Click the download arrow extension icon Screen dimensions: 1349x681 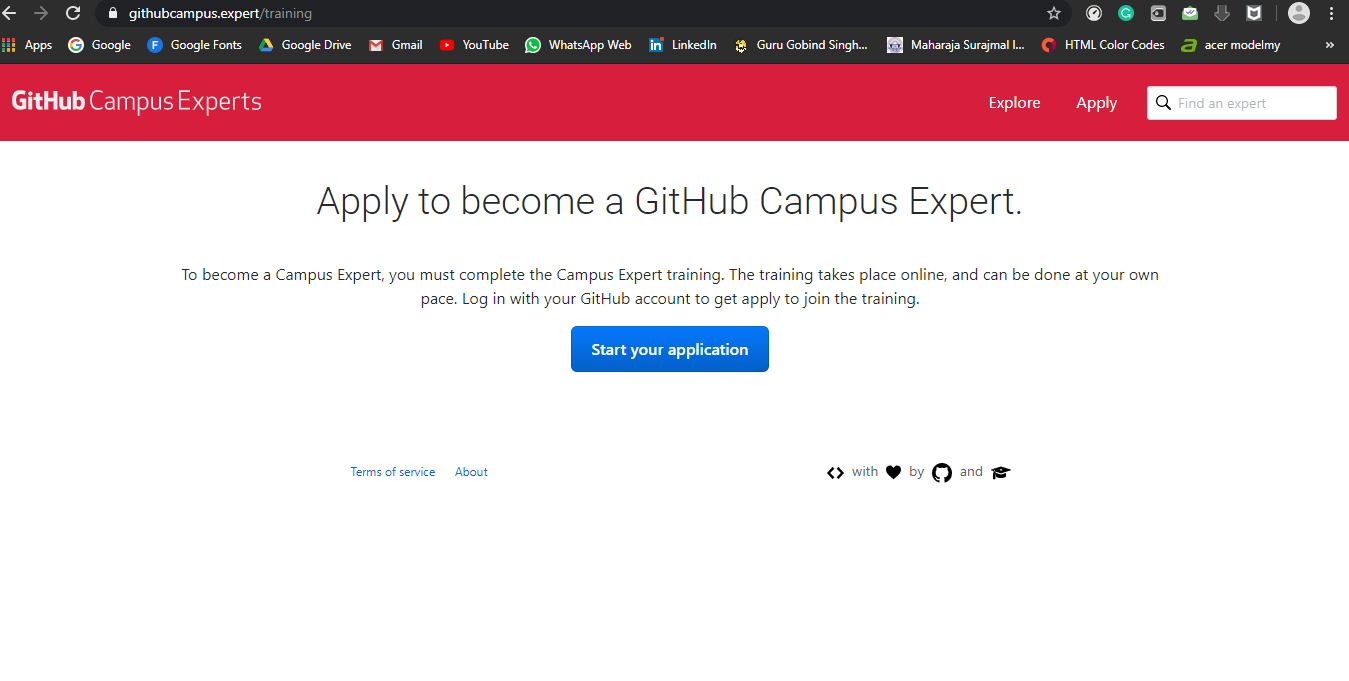(1222, 13)
